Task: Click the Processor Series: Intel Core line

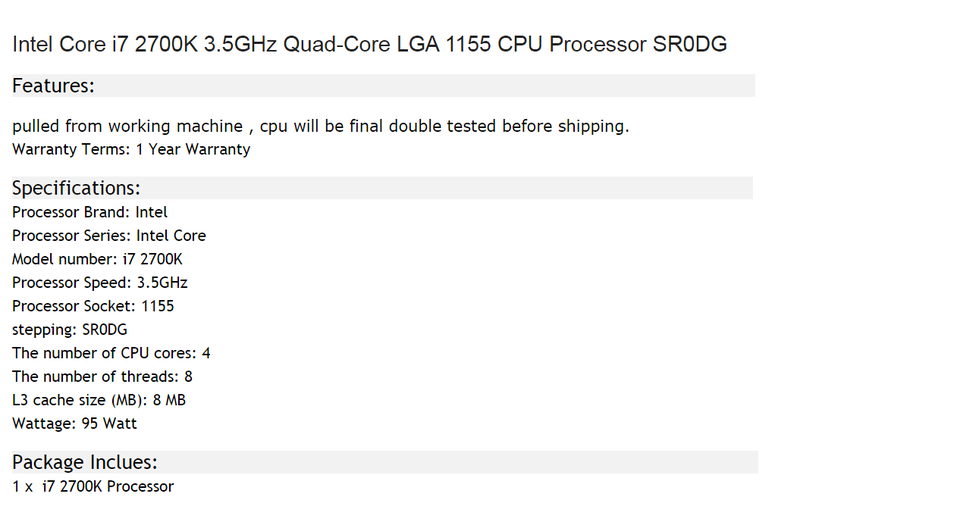Action: pos(109,236)
